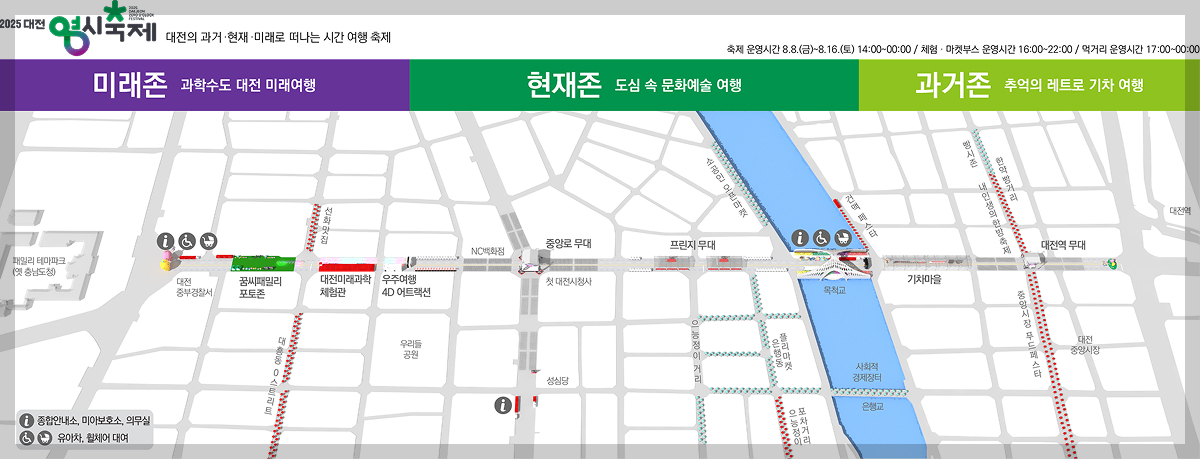The image size is (1200, 459).
Task: Click the NC백화점 label
Action: pos(488,251)
